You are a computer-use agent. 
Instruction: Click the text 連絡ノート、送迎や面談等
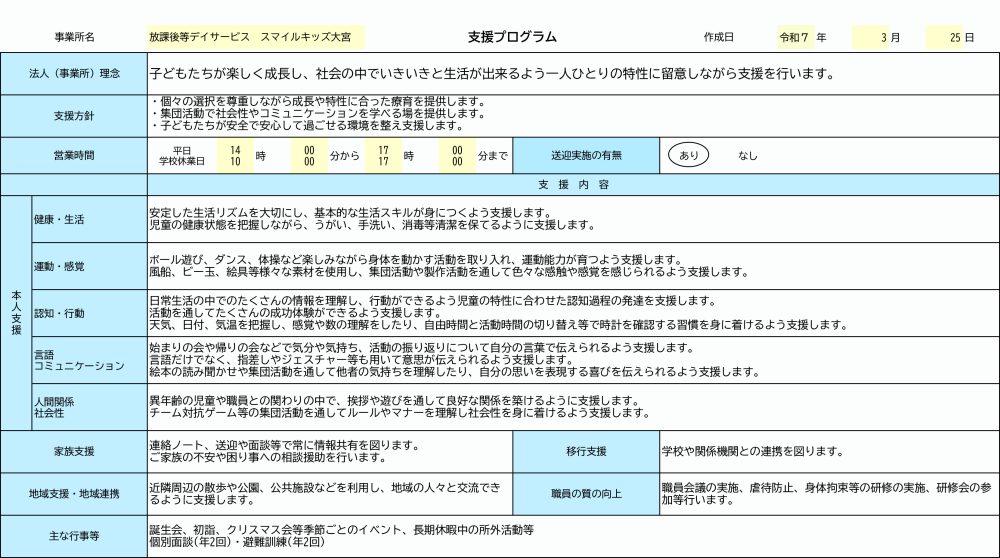click(x=284, y=446)
